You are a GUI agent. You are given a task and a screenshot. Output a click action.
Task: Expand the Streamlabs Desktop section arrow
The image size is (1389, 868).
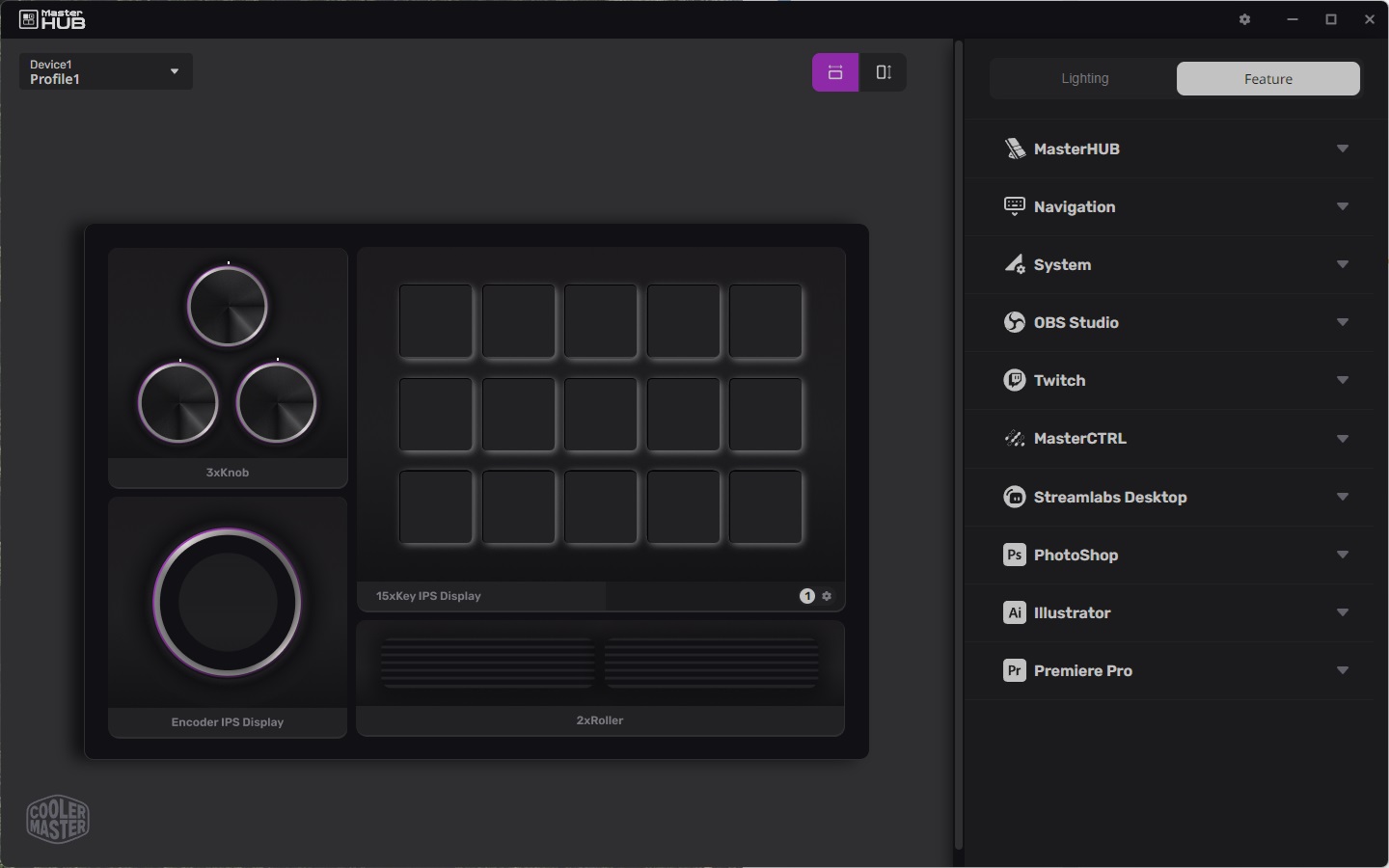1343,497
